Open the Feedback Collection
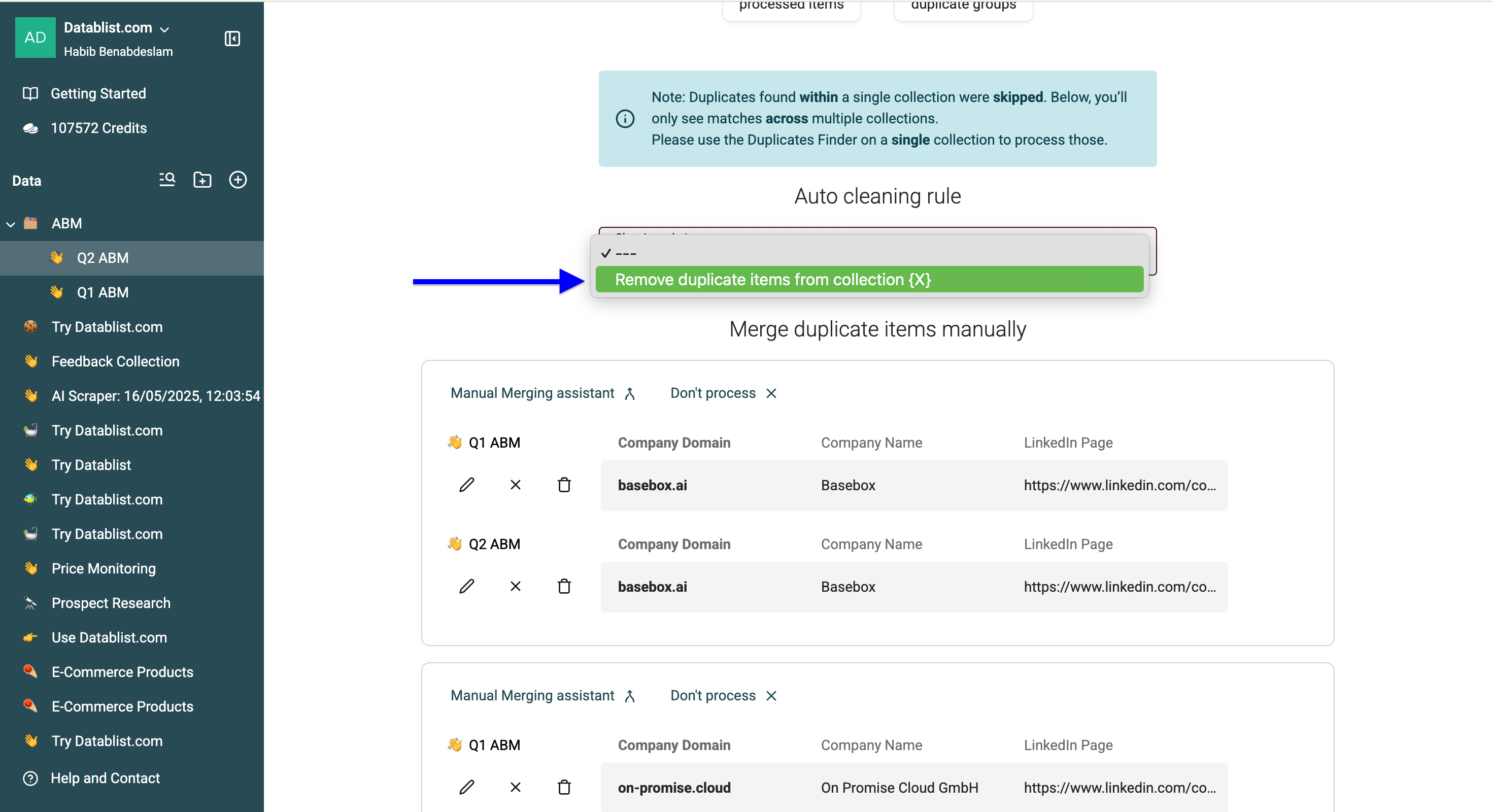The height and width of the screenshot is (812, 1492). [115, 361]
